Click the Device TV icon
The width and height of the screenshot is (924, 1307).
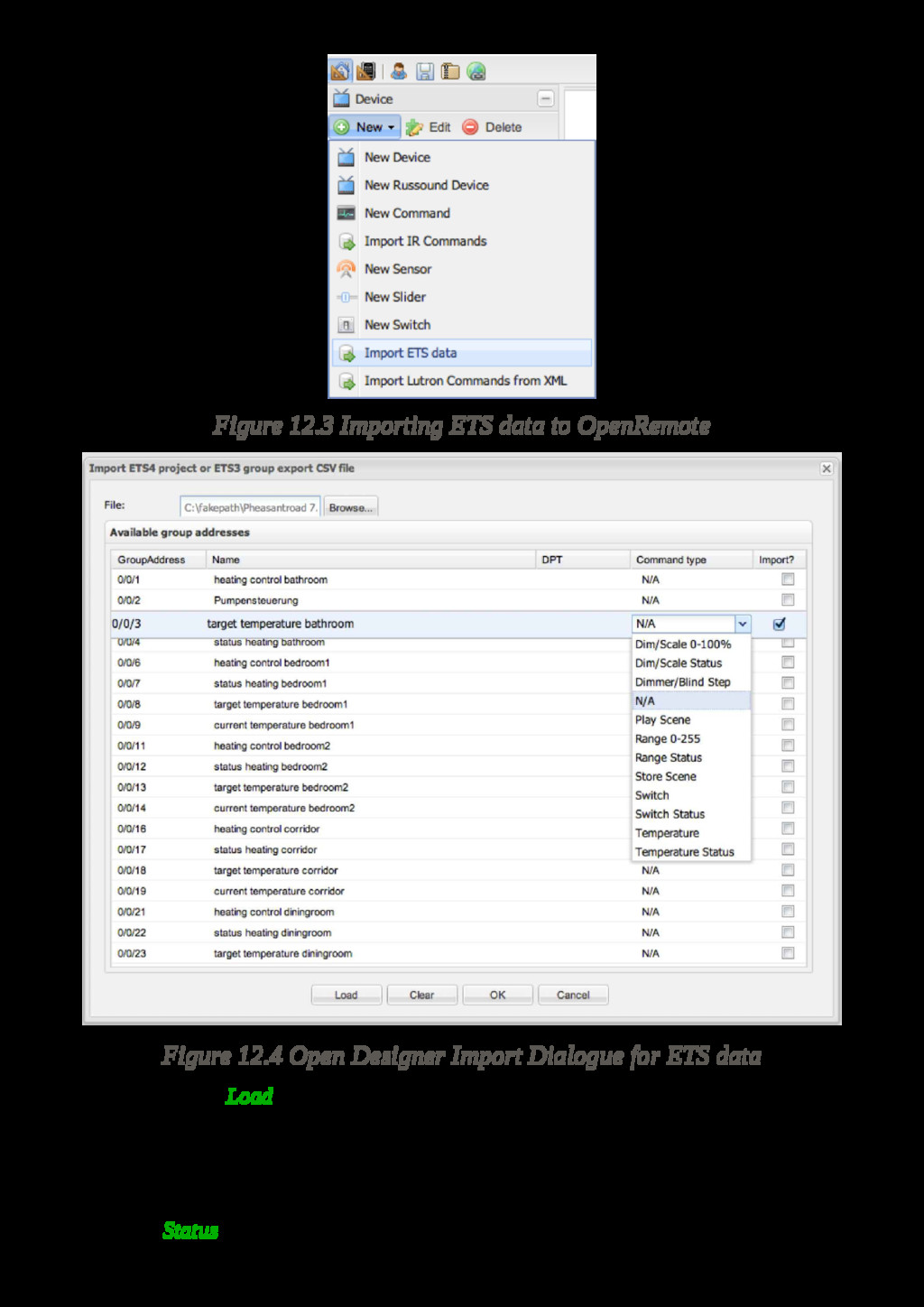pos(341,98)
